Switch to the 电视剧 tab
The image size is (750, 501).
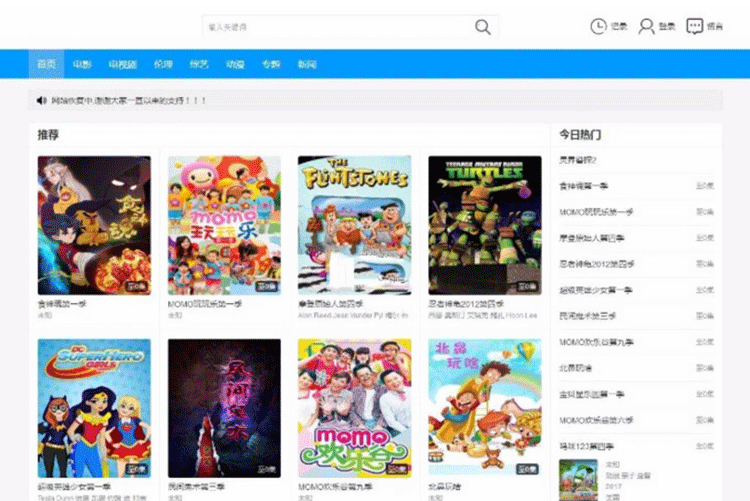tap(122, 64)
